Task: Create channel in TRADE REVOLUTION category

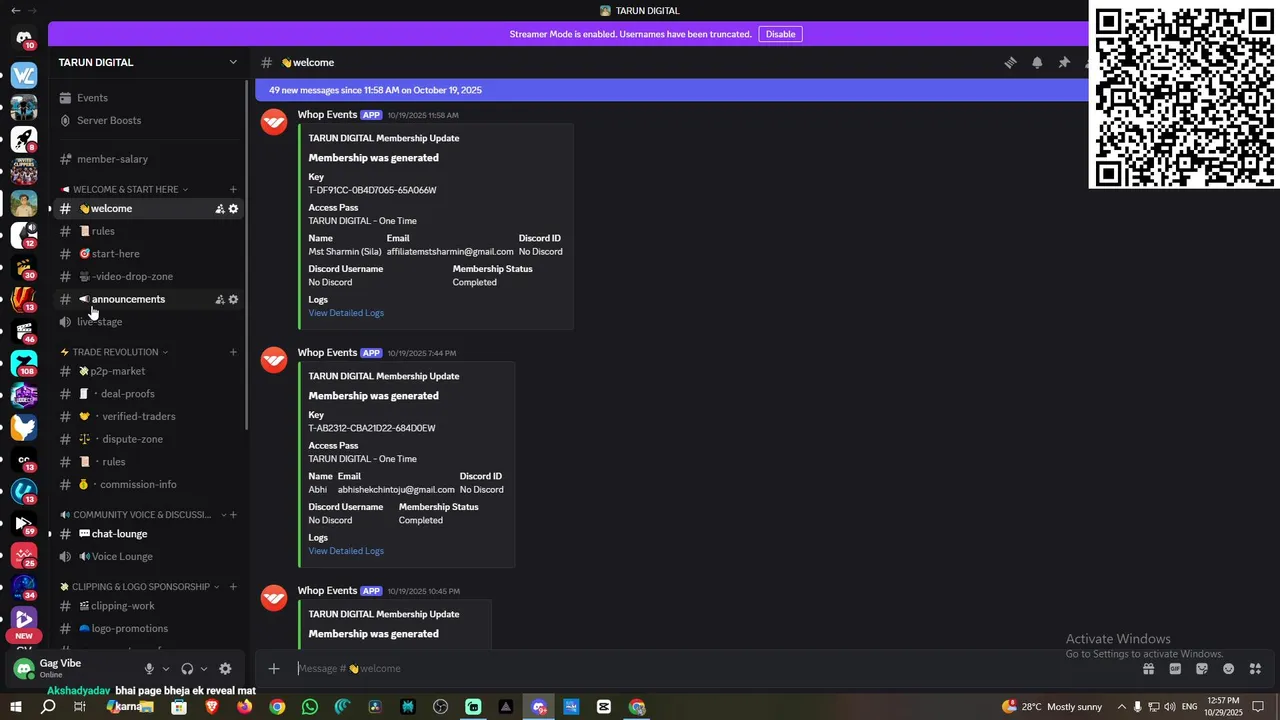Action: [233, 352]
